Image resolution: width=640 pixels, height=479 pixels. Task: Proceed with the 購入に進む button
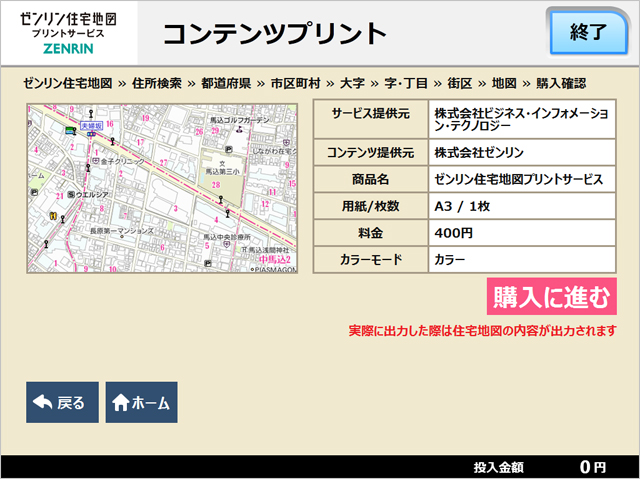point(551,297)
